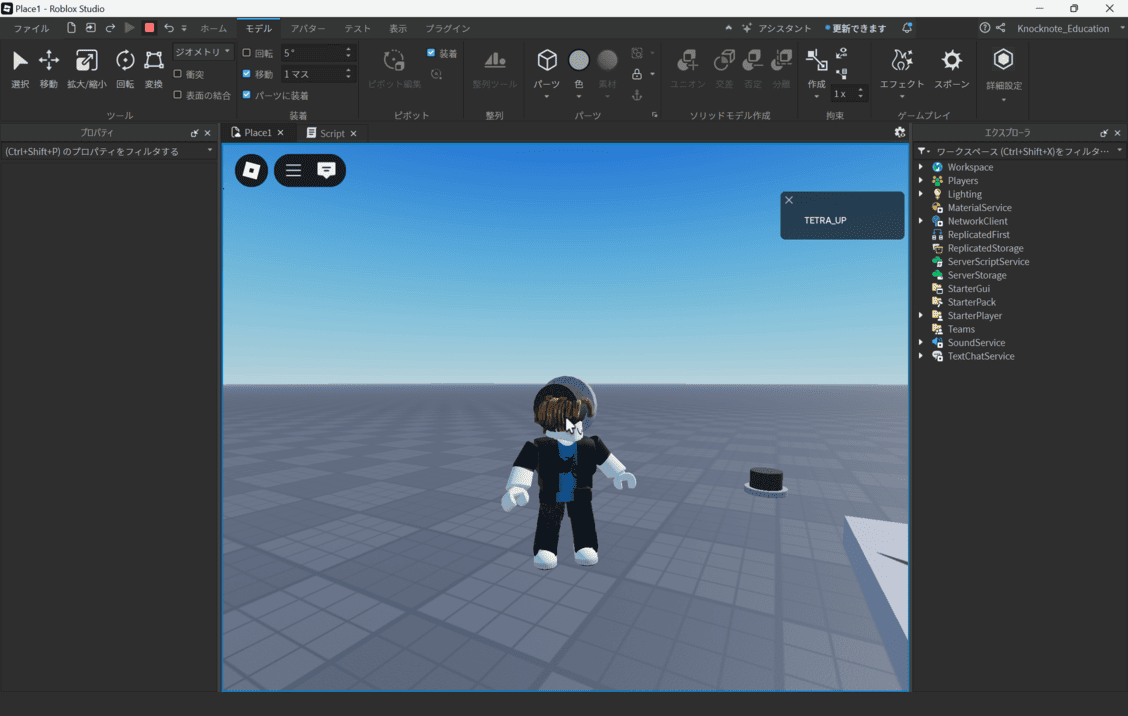
Task: Expand the Players tree node
Action: click(x=921, y=181)
